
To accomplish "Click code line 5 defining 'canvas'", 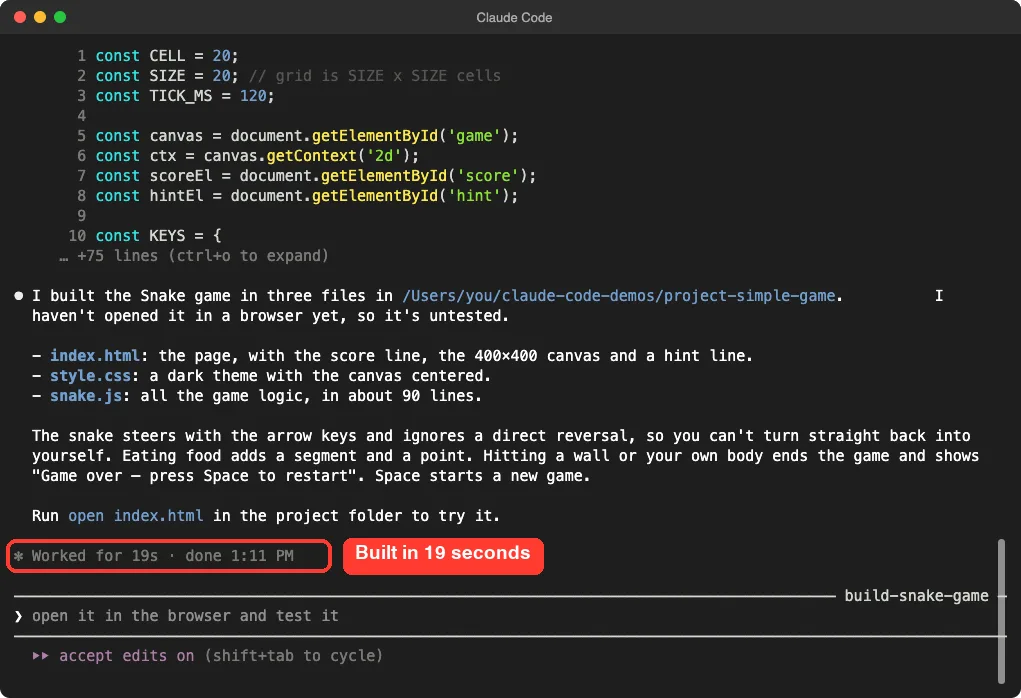I will coord(307,136).
